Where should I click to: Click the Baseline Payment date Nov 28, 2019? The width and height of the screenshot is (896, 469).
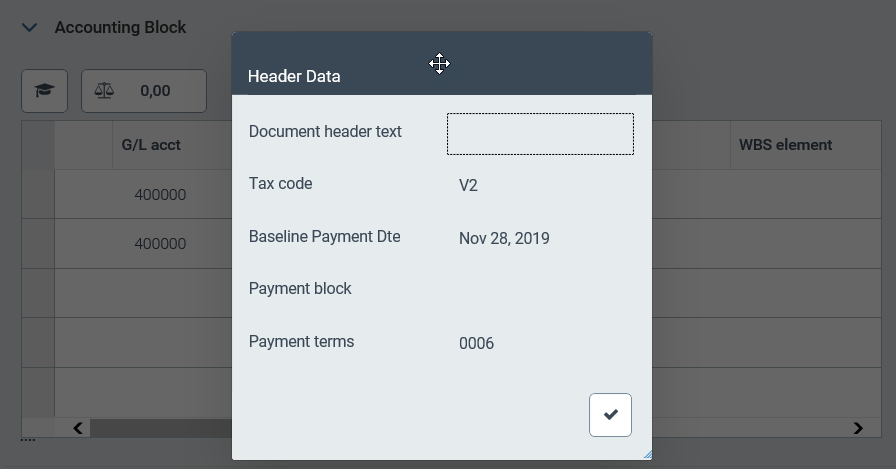pos(504,238)
